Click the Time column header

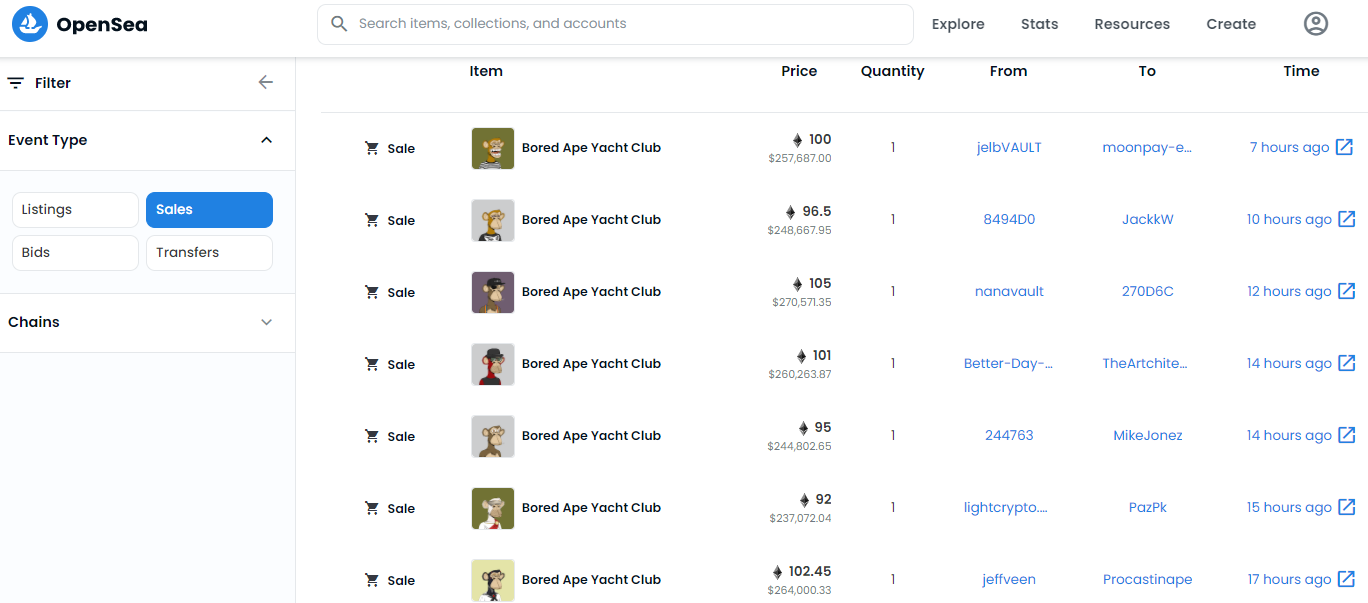click(x=1301, y=71)
